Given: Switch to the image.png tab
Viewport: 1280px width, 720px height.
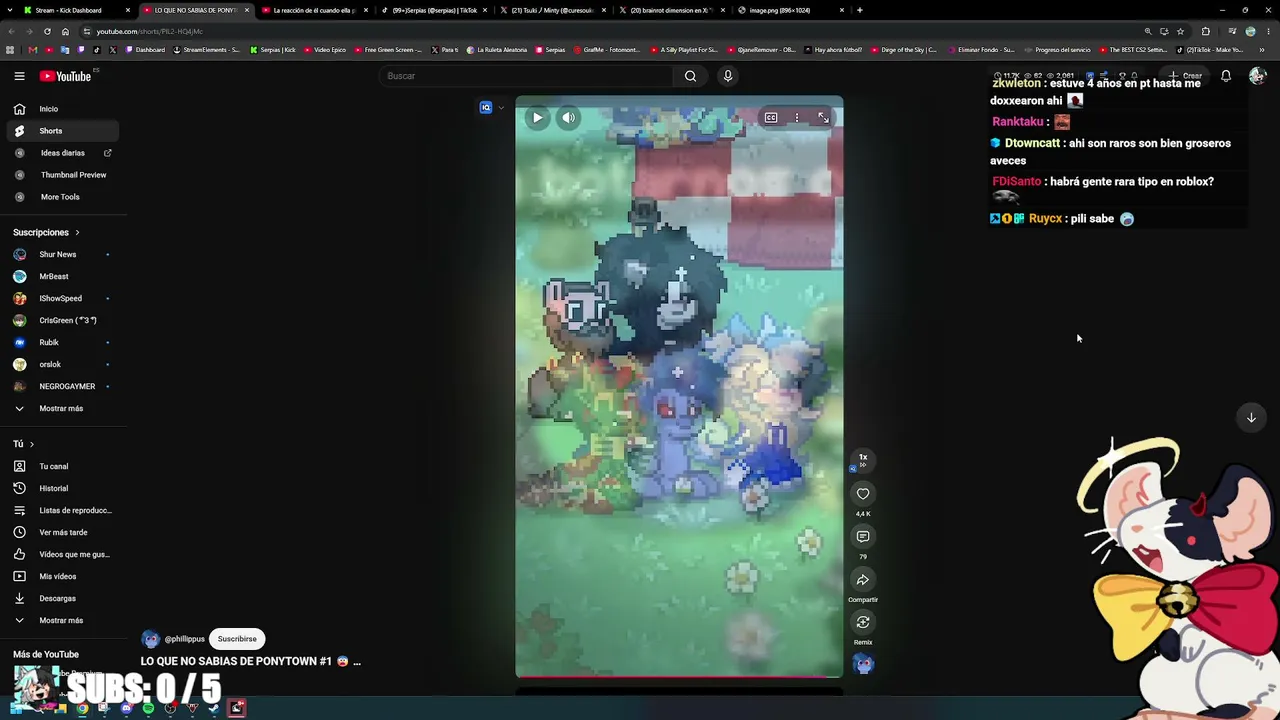Looking at the screenshot, I should point(792,10).
